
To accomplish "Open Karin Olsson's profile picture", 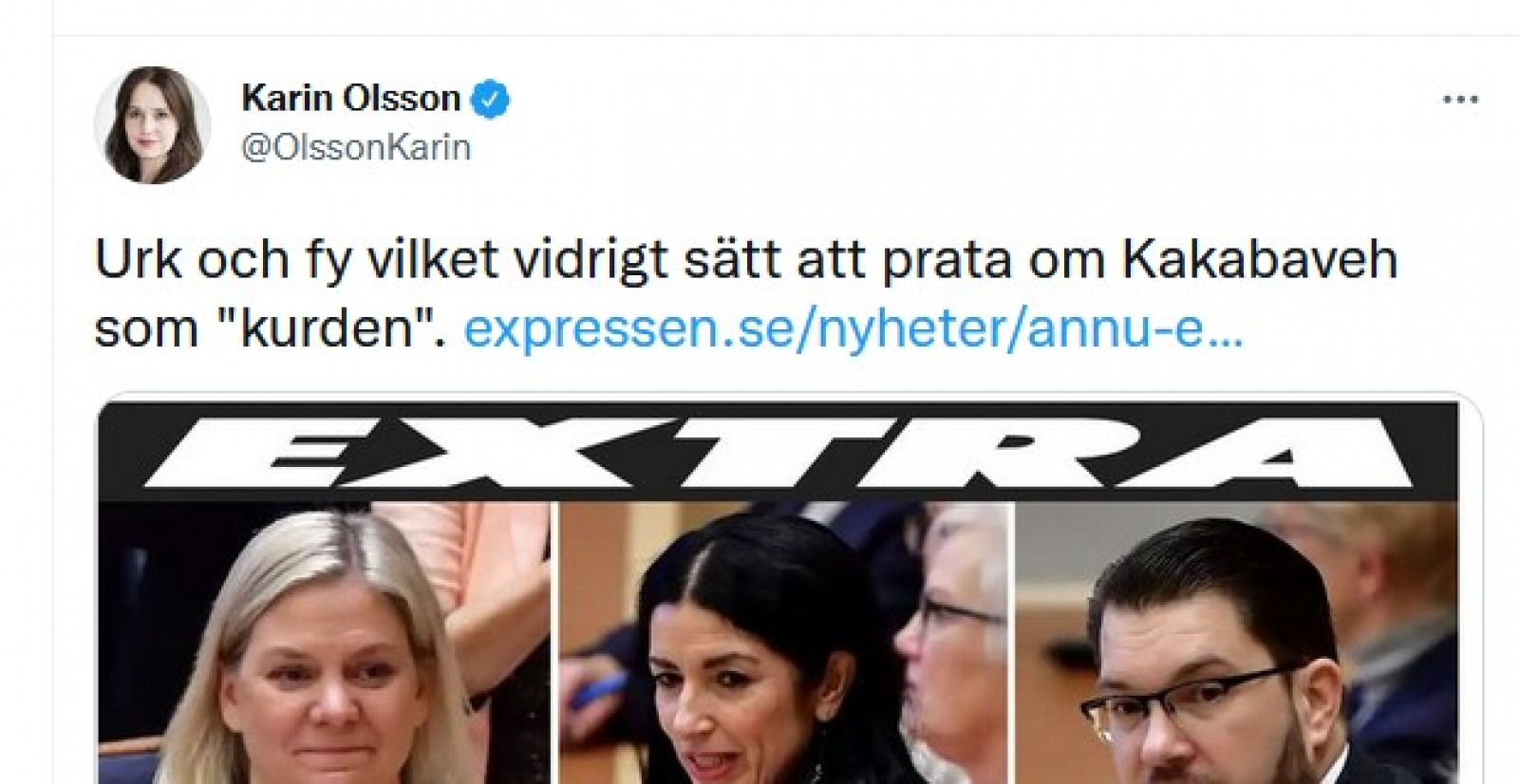I will pos(152,124).
